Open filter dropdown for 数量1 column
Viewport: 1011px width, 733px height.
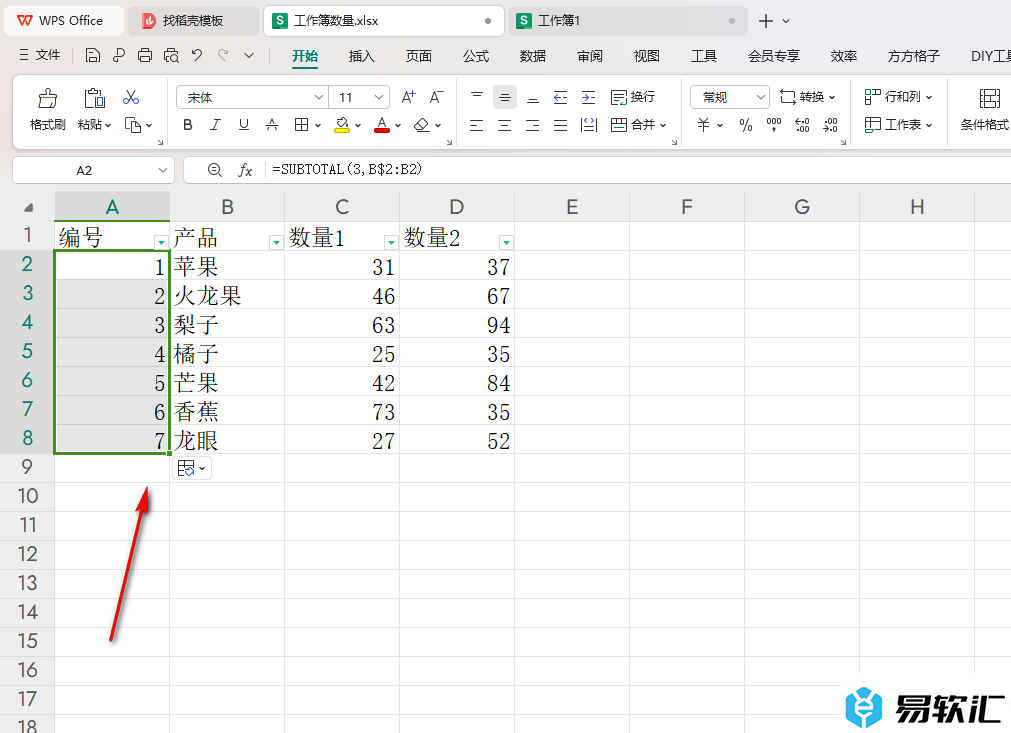(391, 242)
